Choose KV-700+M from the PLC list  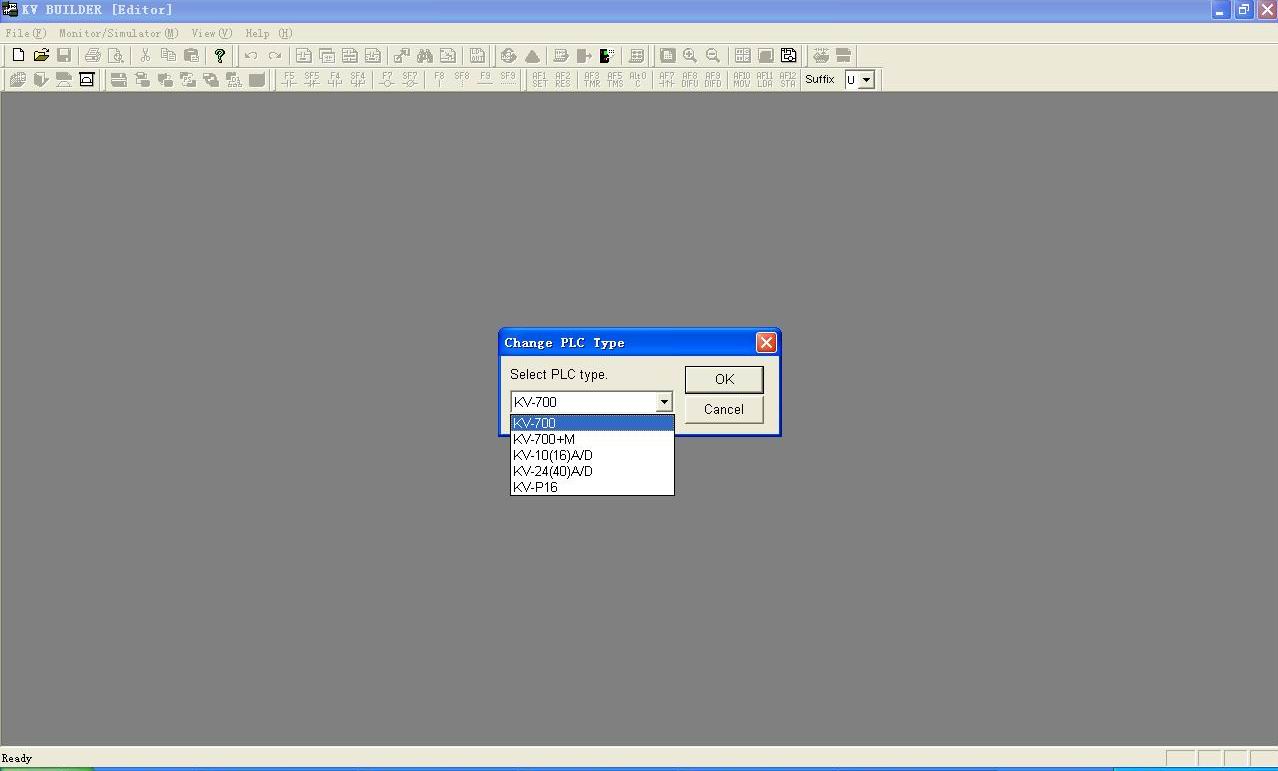(545, 439)
